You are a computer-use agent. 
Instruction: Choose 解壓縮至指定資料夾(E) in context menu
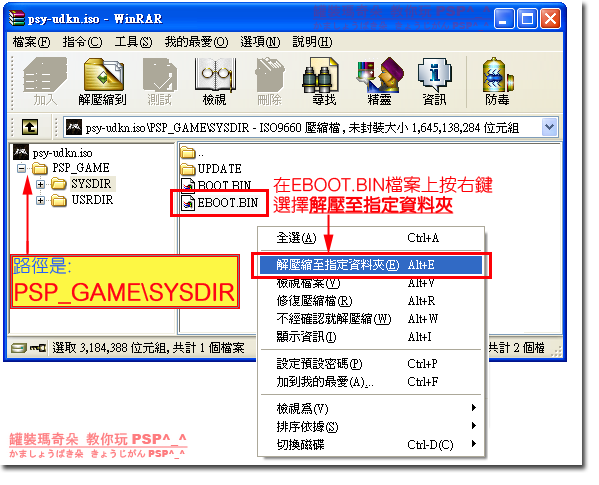[x=371, y=265]
